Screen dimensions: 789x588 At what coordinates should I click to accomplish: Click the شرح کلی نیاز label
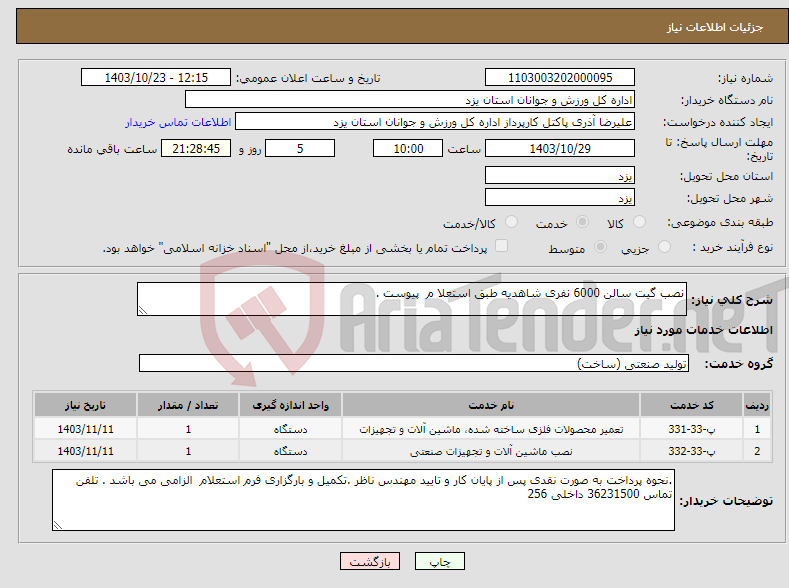pyautogui.click(x=732, y=300)
